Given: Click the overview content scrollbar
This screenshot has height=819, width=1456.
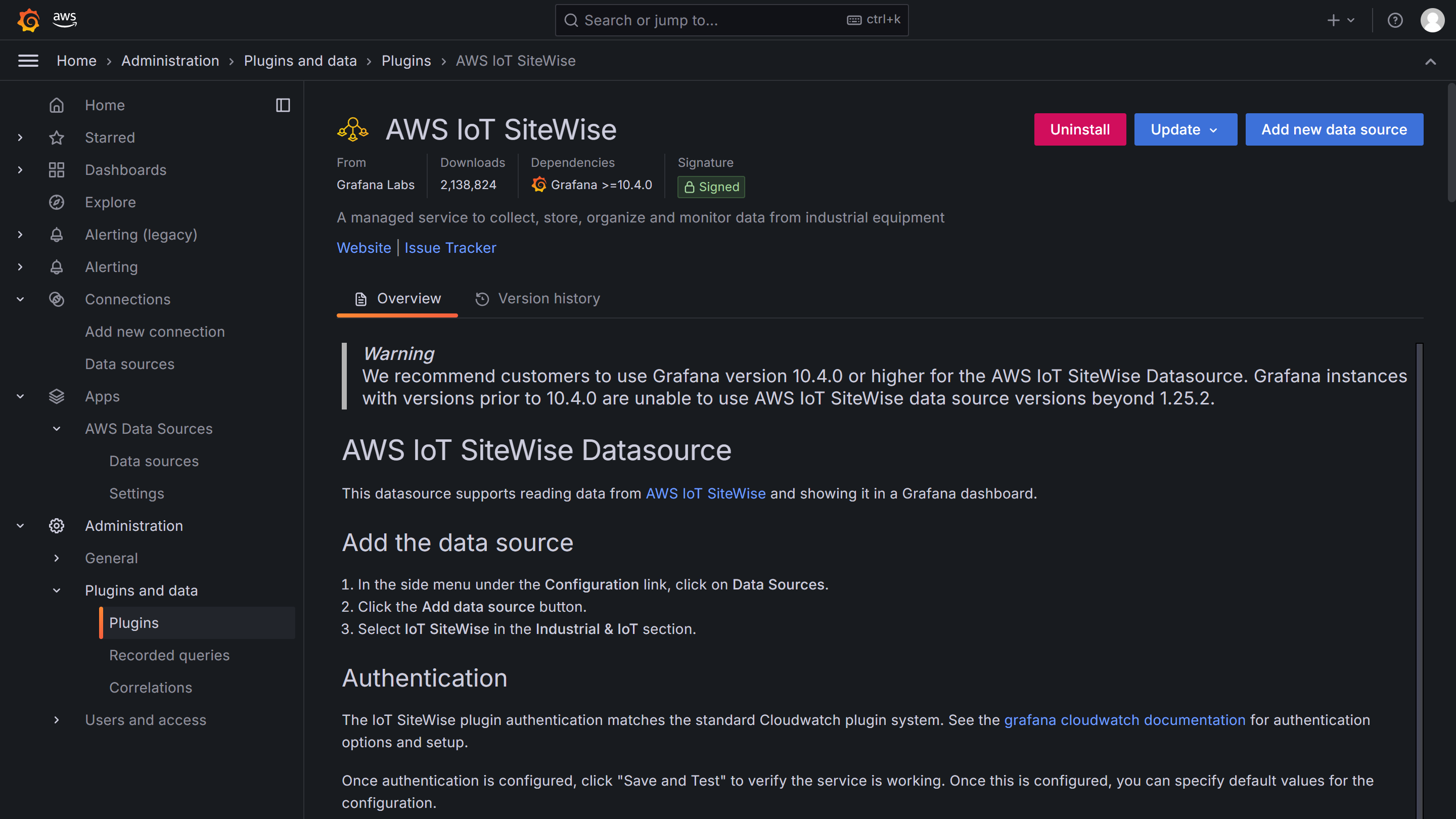Looking at the screenshot, I should click(1419, 580).
